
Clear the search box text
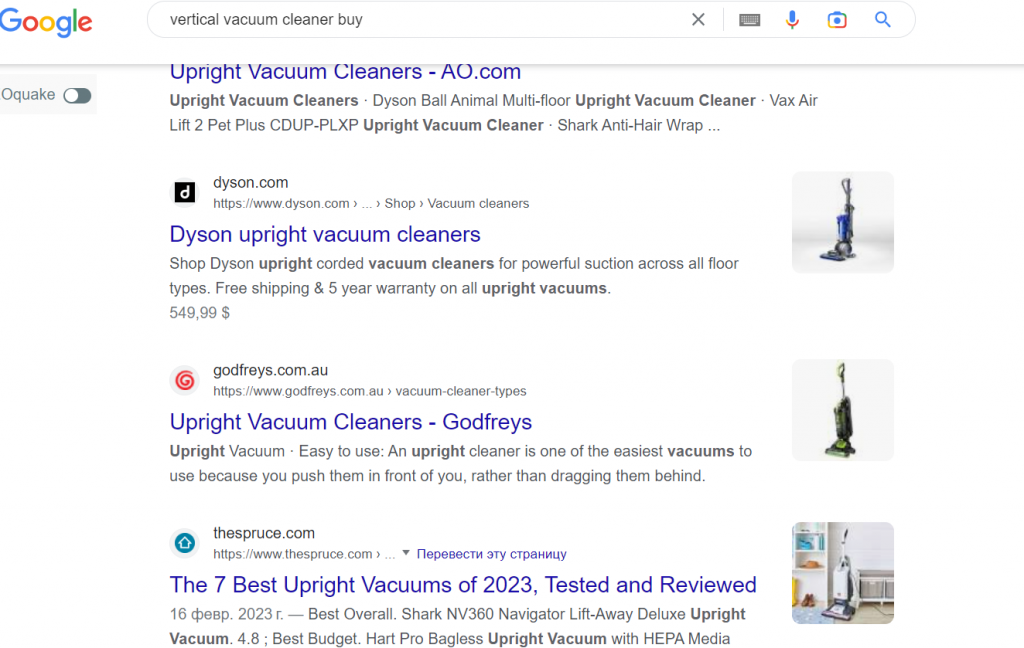point(698,20)
